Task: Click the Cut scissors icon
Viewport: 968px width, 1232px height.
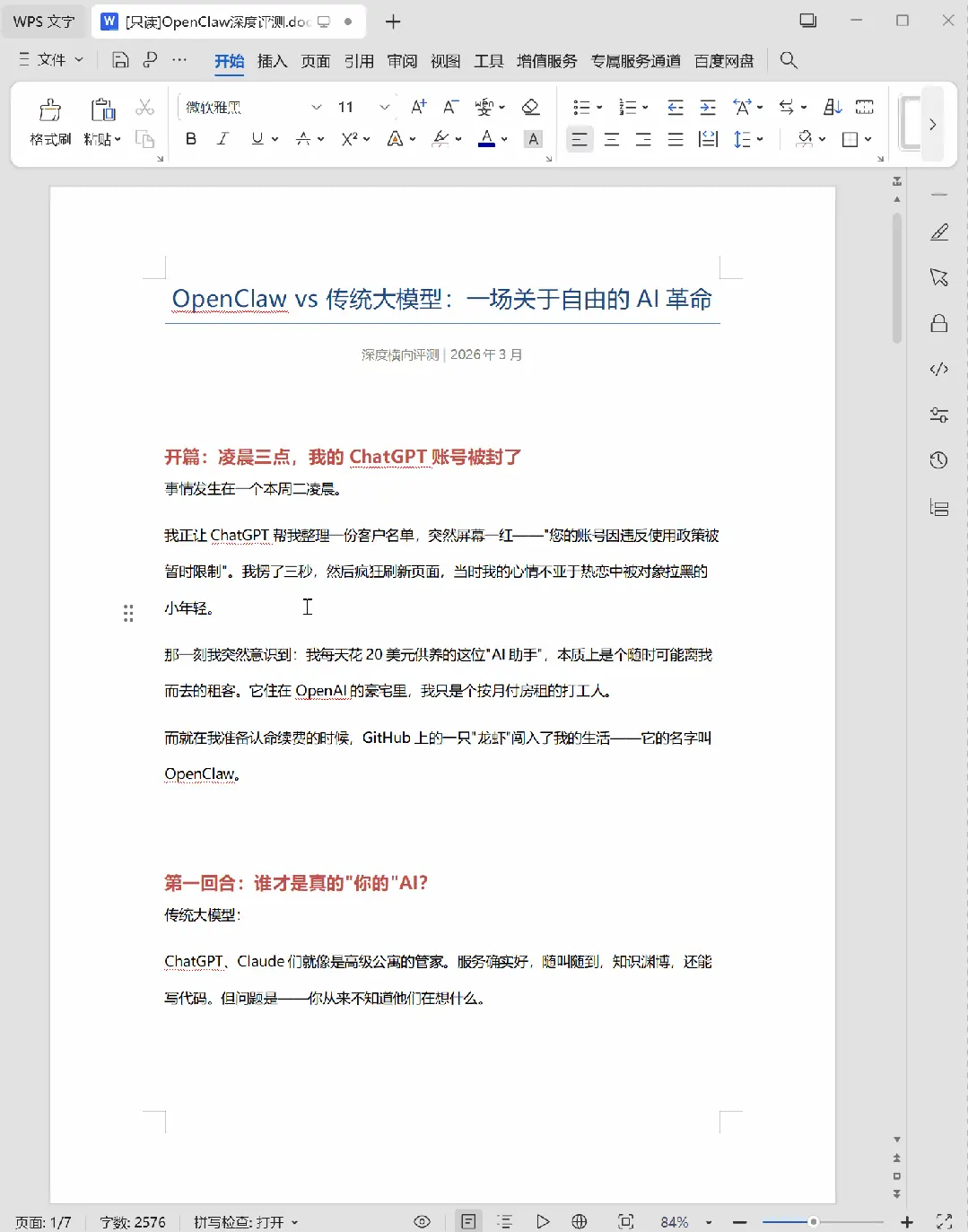Action: [145, 107]
